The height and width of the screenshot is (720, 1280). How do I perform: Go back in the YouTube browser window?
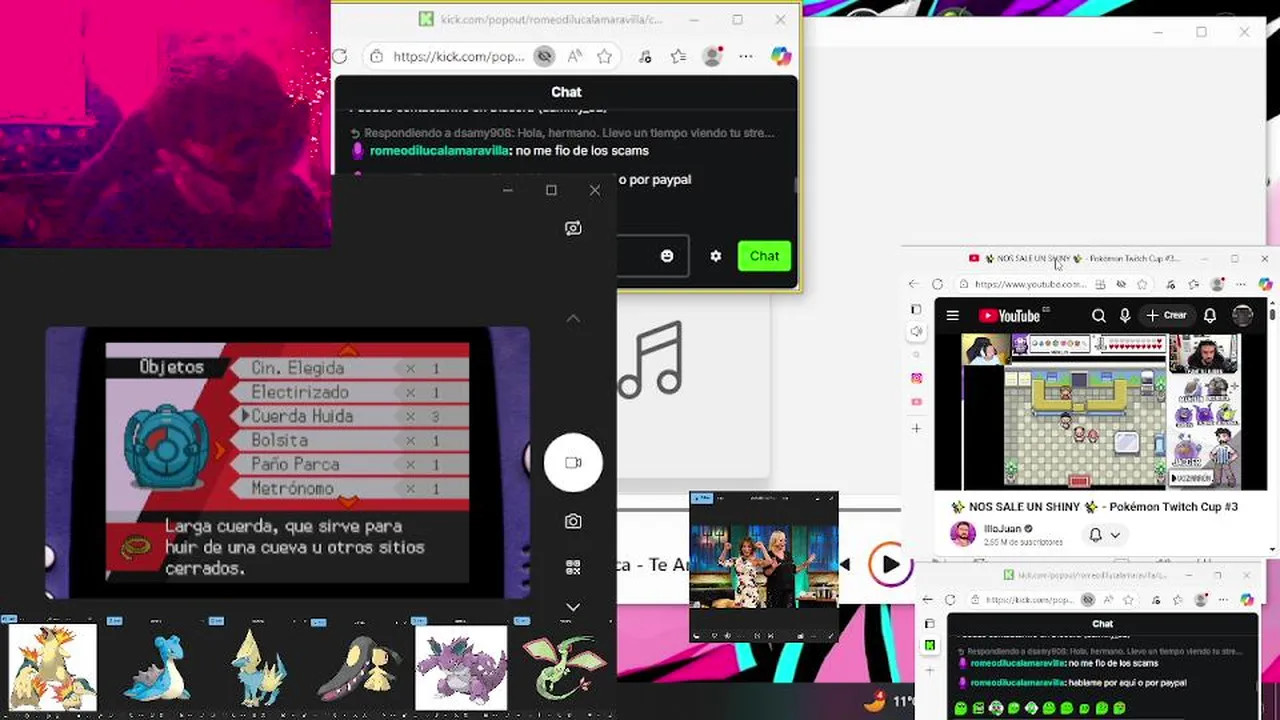(x=914, y=284)
